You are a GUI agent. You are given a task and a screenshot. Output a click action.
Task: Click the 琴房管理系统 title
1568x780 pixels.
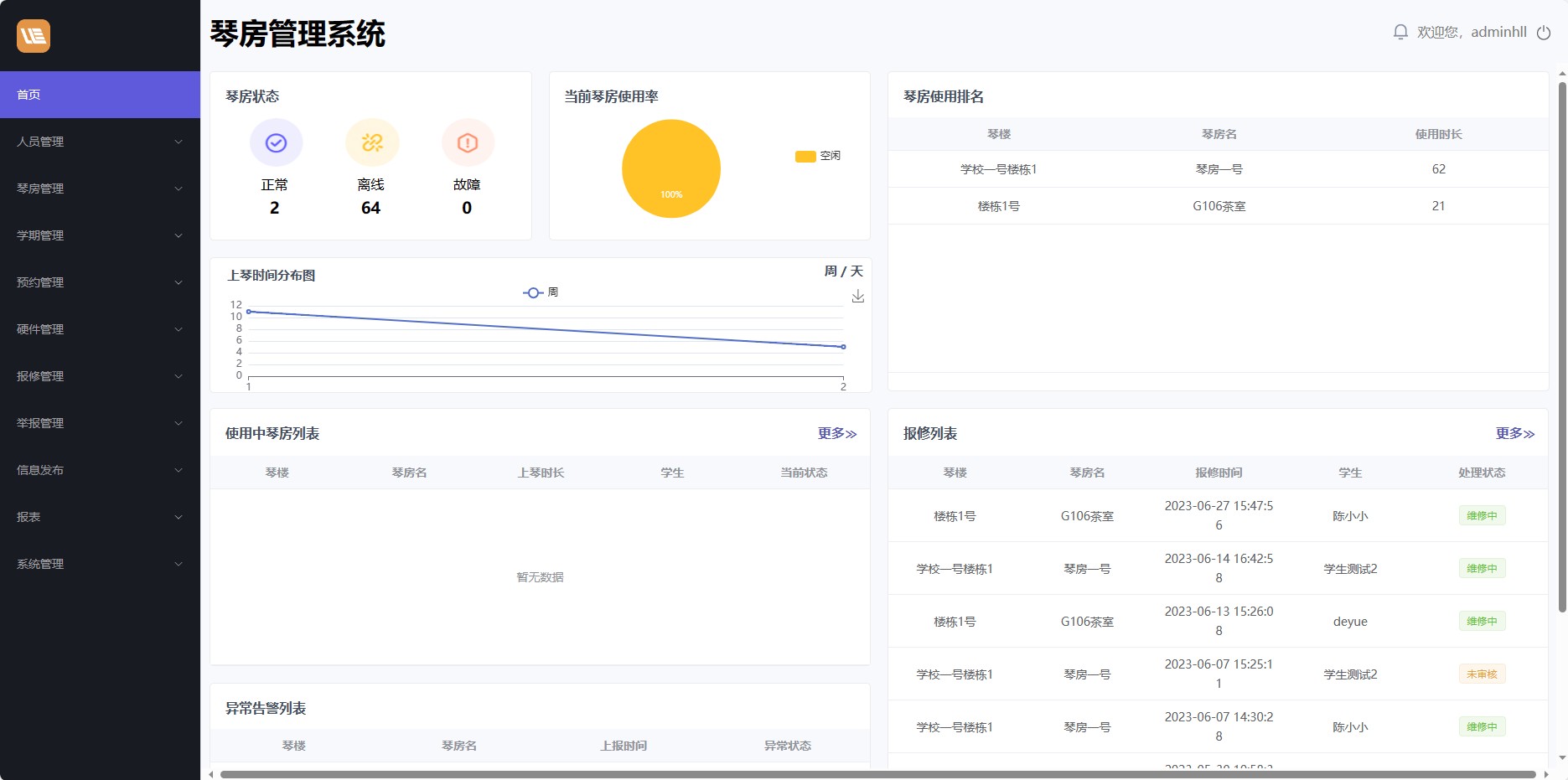point(298,34)
